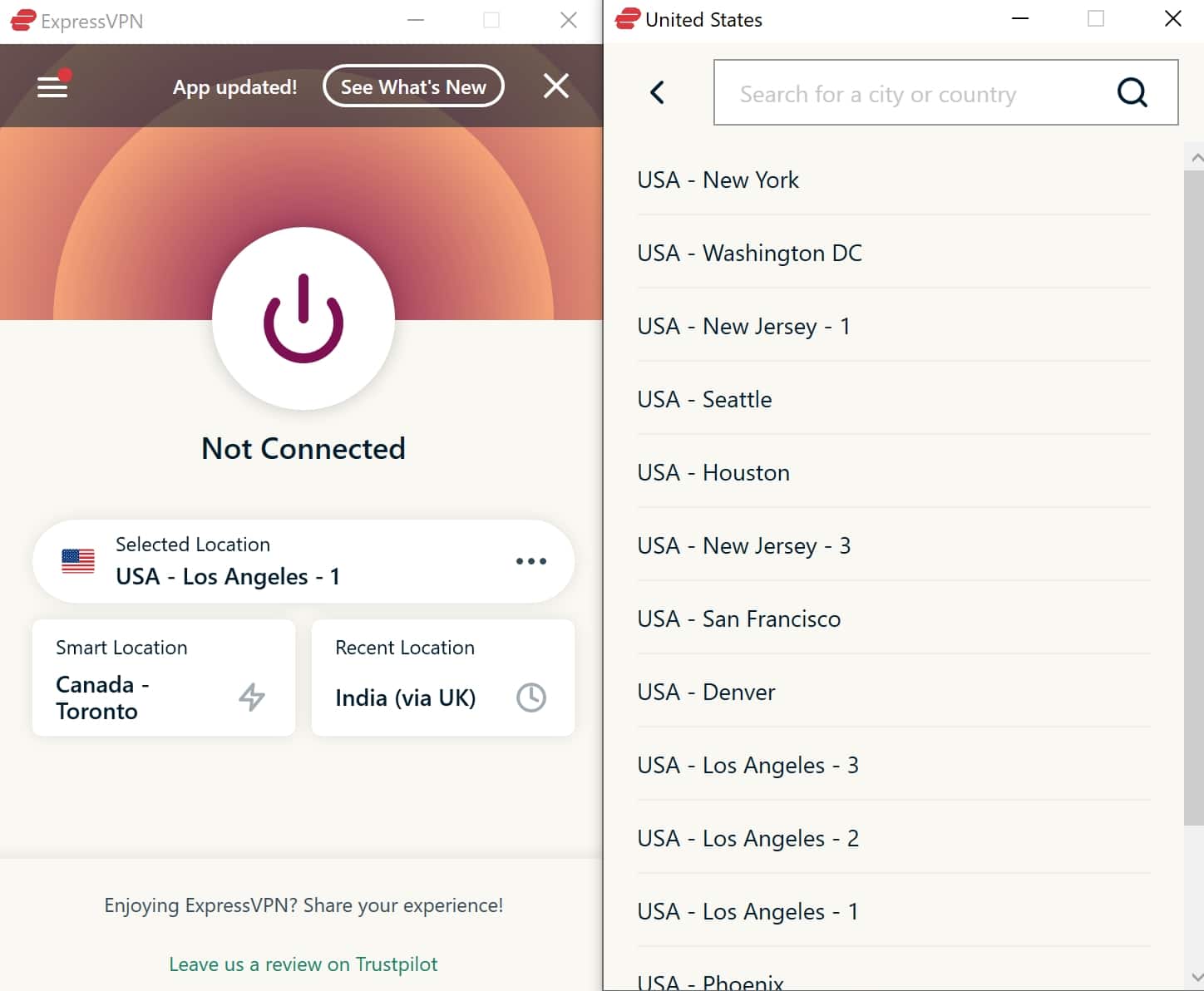Select USA - New Jersey - 1
Image resolution: width=1204 pixels, height=991 pixels.
(894, 326)
